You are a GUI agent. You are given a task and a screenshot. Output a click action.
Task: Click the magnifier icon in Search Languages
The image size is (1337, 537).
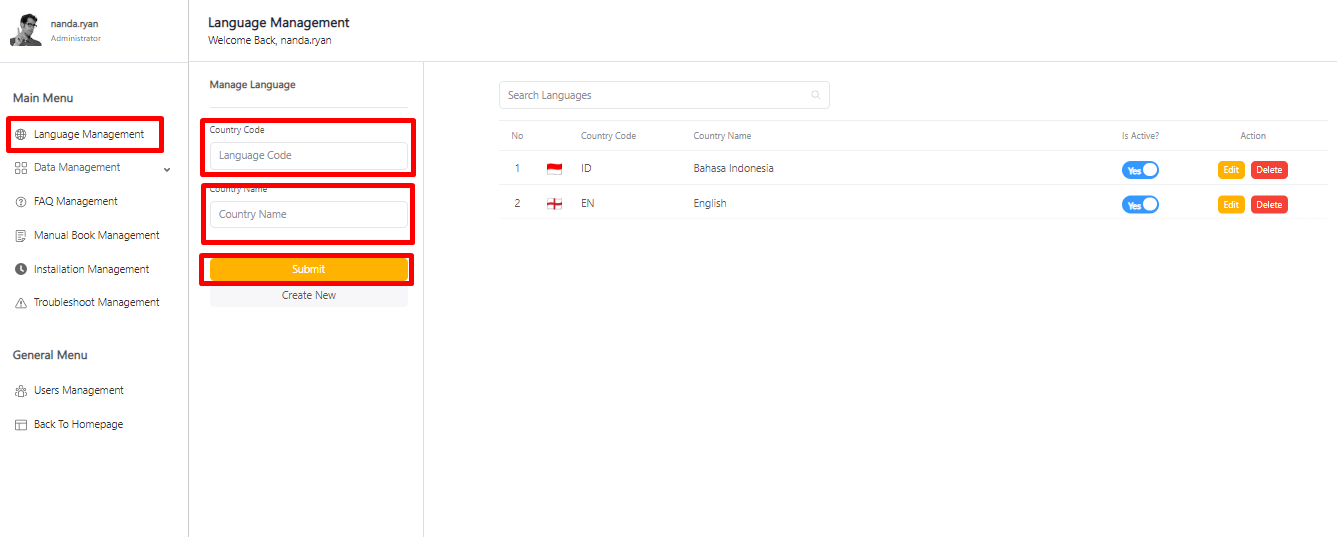[815, 95]
